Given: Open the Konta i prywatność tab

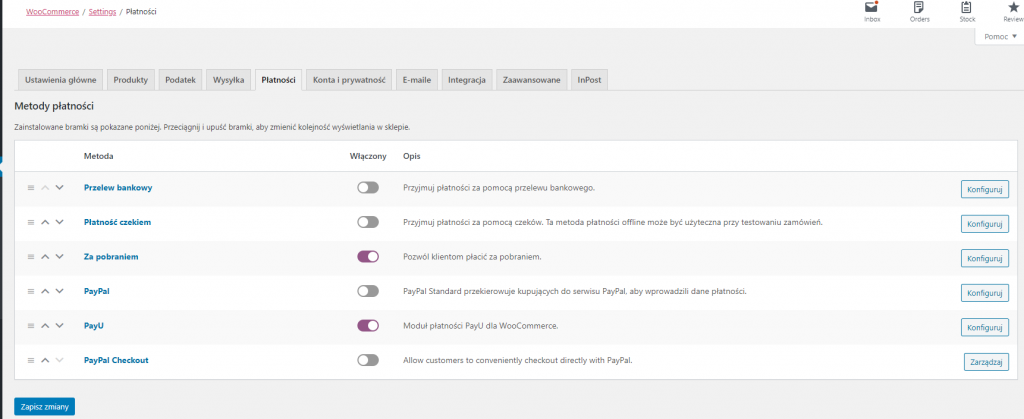Looking at the screenshot, I should coord(349,79).
